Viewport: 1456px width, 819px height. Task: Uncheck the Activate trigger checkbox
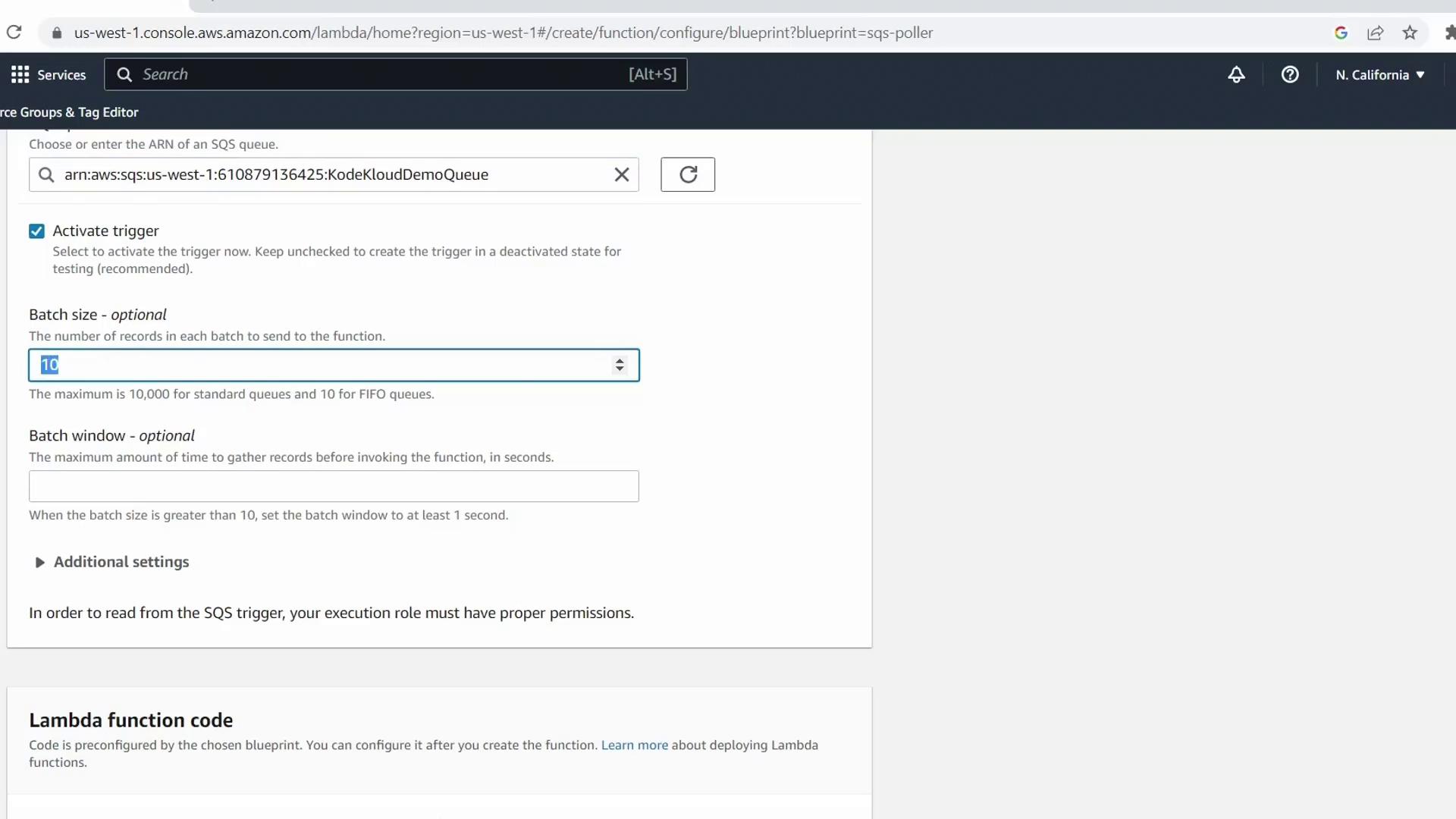click(x=36, y=231)
